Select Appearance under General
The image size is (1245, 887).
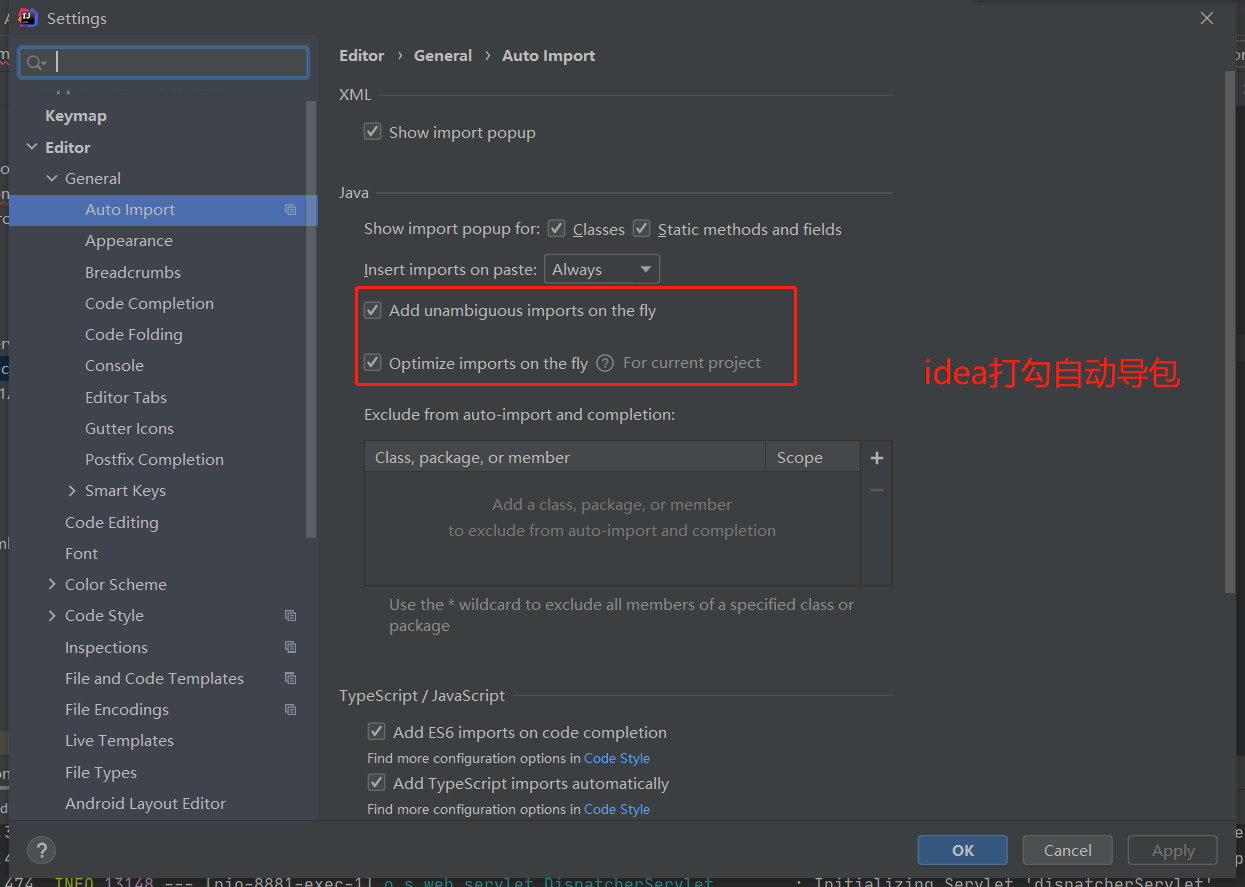point(129,241)
